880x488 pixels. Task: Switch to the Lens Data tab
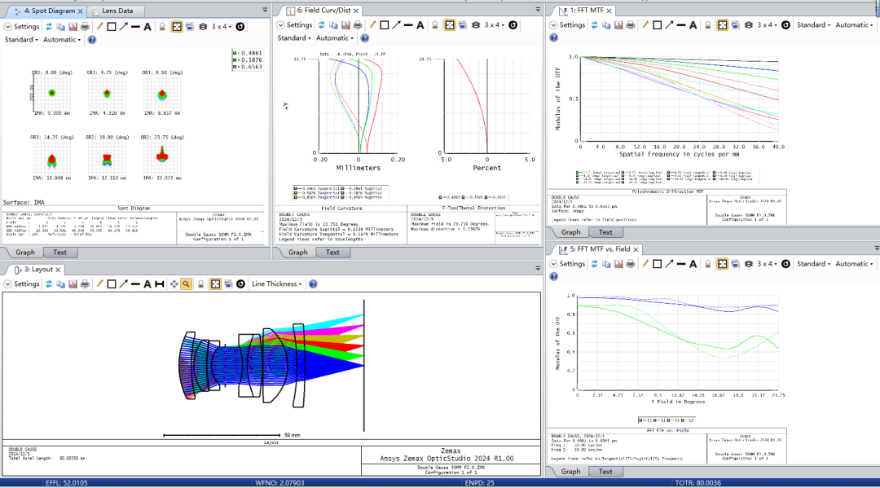(x=118, y=10)
